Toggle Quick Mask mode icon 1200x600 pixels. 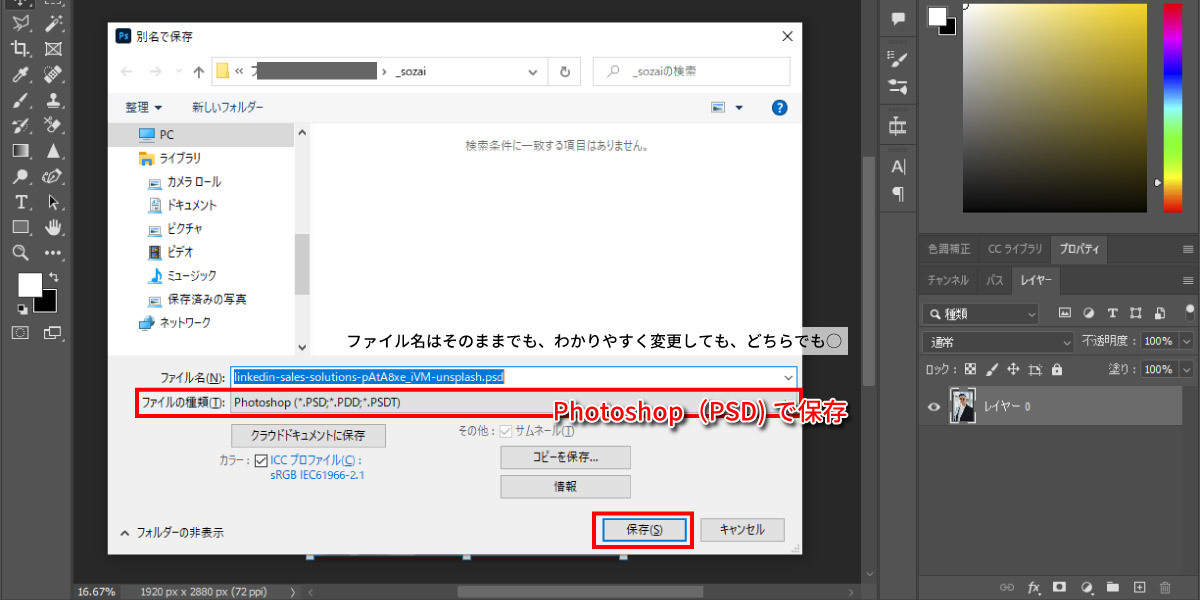(19, 332)
